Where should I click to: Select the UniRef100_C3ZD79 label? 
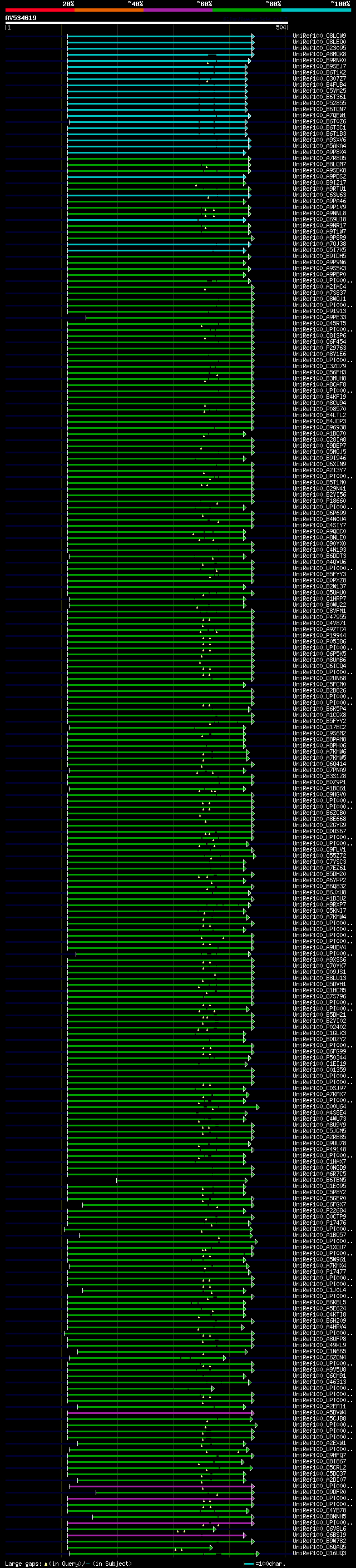pyautogui.click(x=319, y=367)
